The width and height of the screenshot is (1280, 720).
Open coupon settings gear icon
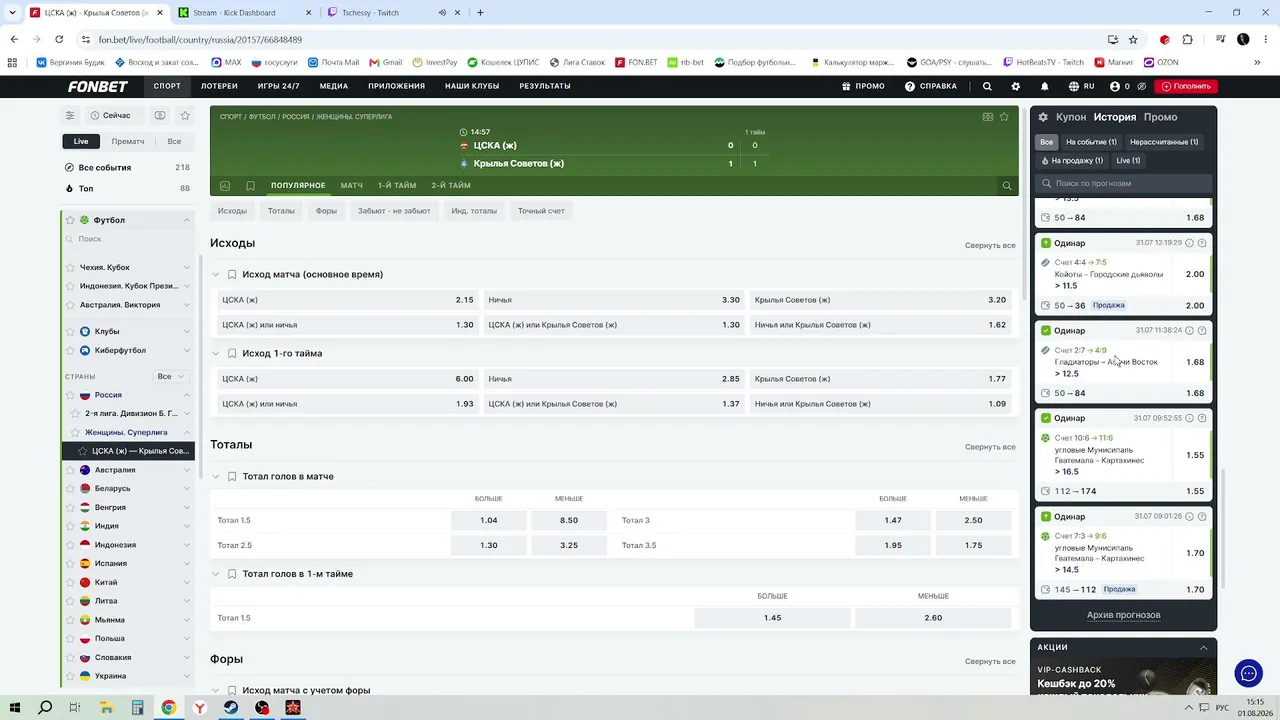point(1043,117)
